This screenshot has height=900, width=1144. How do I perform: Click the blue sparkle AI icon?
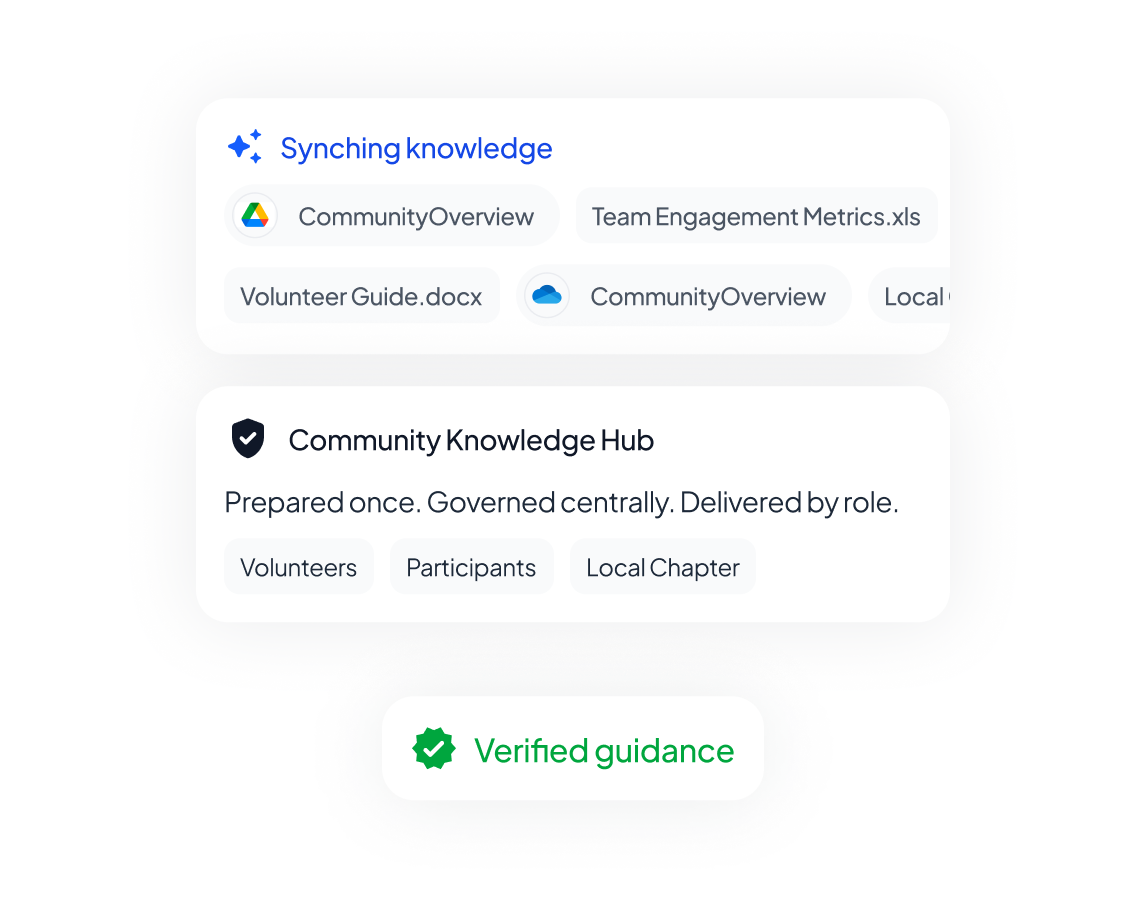pyautogui.click(x=245, y=147)
